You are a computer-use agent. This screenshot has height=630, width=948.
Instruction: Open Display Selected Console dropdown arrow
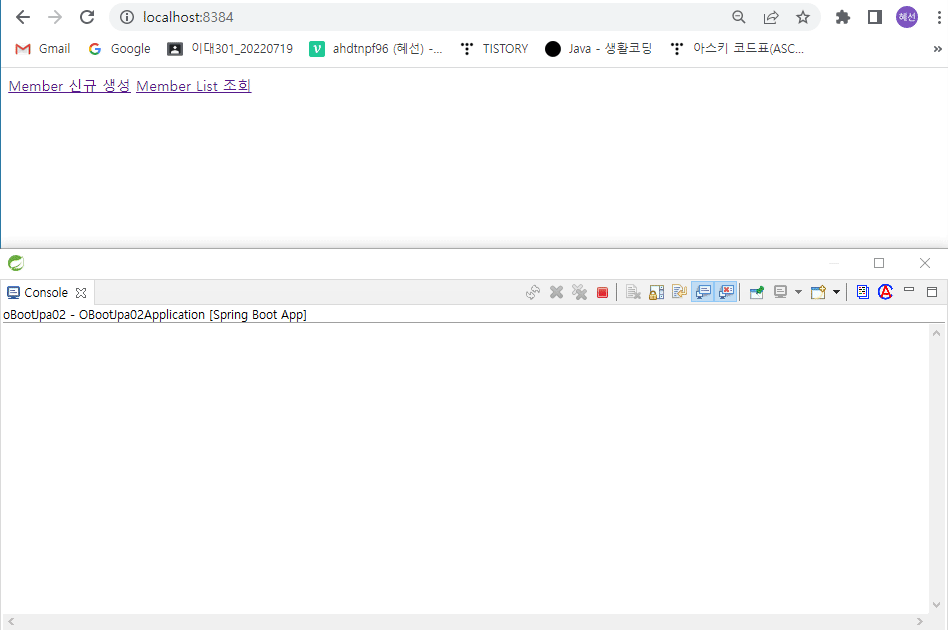(798, 293)
